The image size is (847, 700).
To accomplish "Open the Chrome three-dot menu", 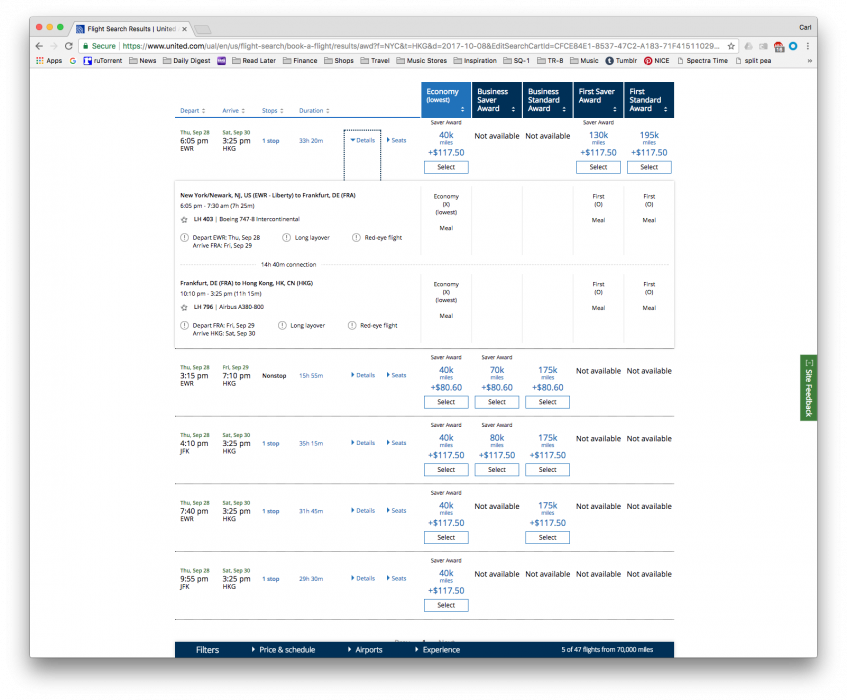I will [x=807, y=46].
